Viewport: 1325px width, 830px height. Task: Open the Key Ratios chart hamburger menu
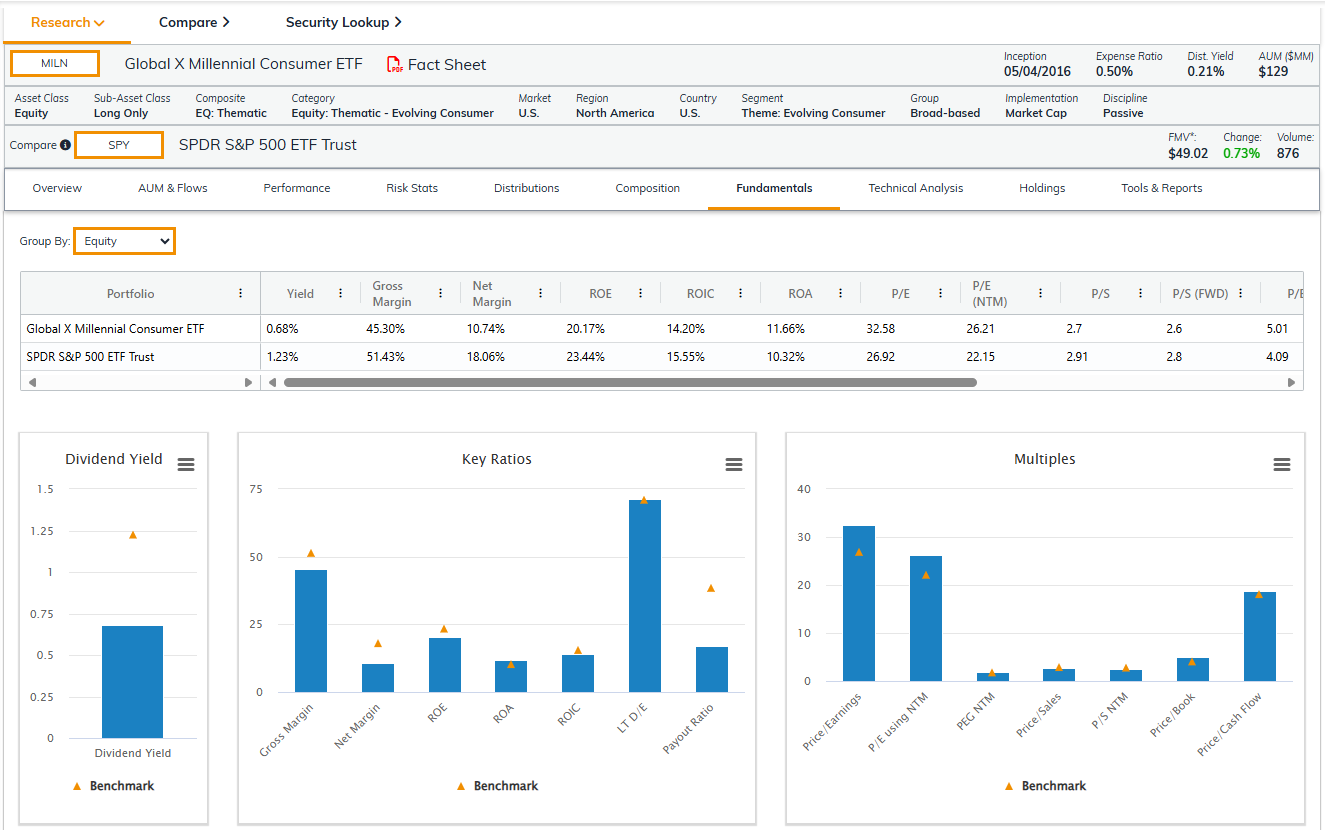click(x=734, y=464)
